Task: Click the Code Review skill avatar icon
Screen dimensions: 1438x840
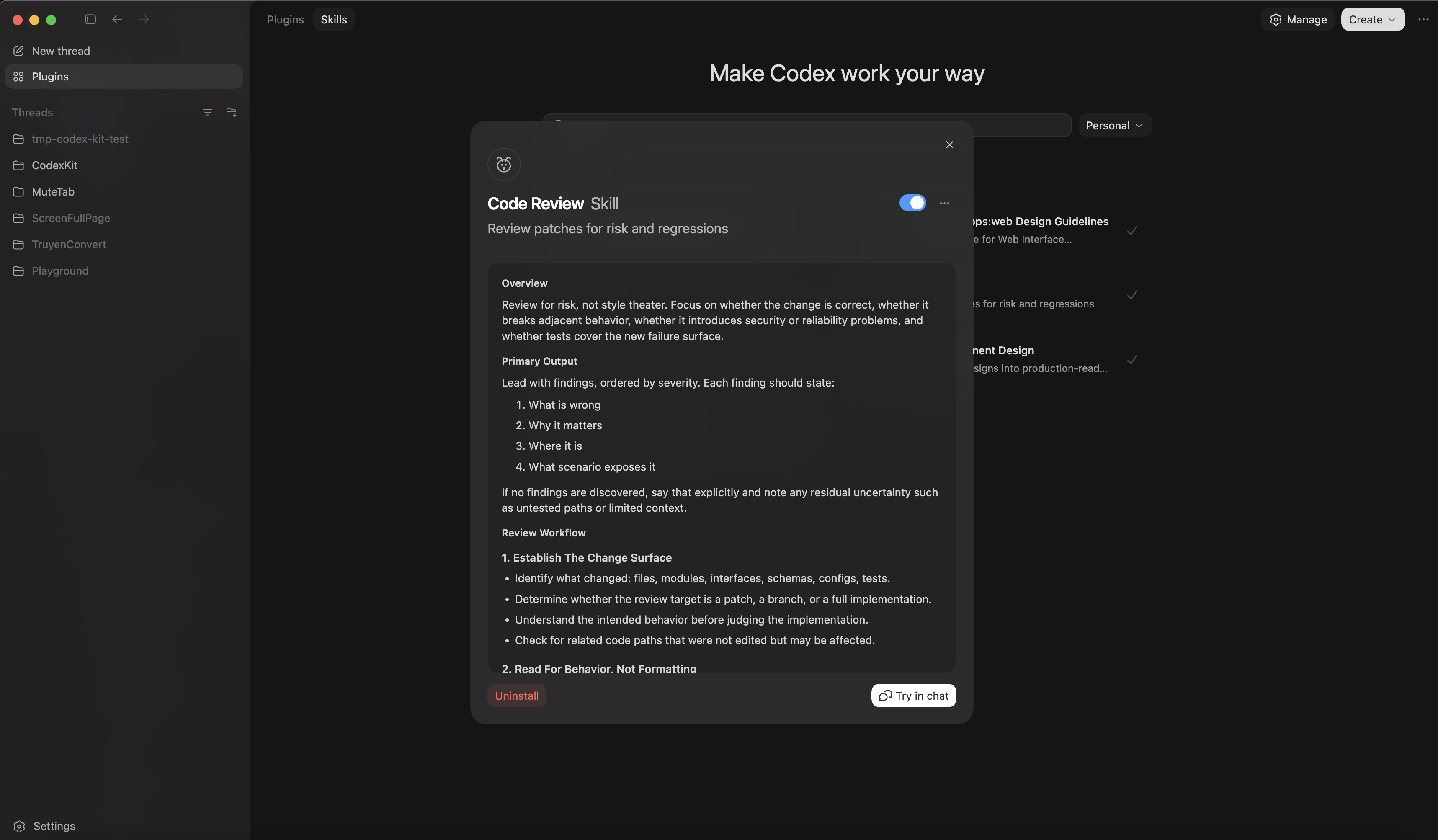Action: [504, 165]
